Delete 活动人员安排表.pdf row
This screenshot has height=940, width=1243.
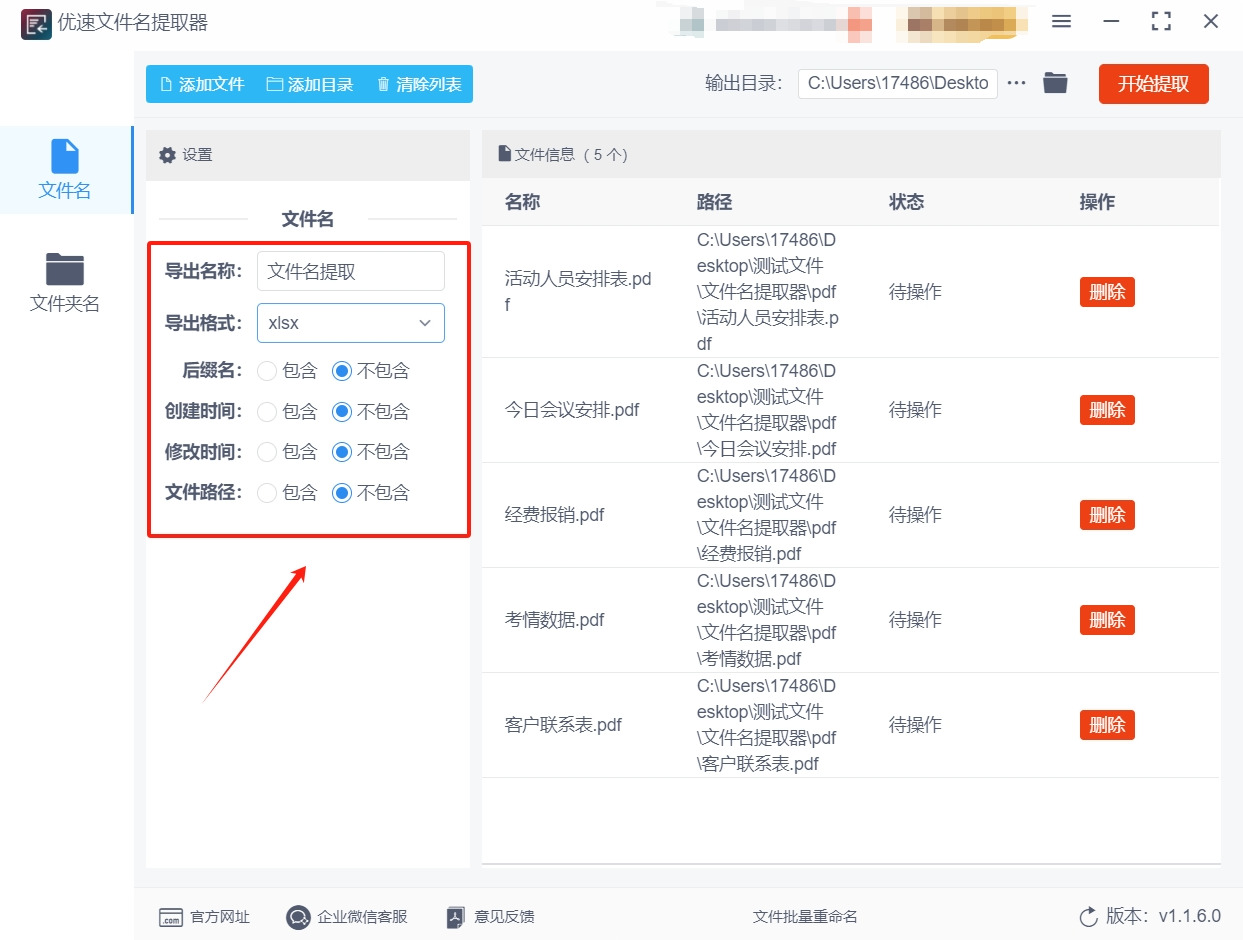[1107, 292]
